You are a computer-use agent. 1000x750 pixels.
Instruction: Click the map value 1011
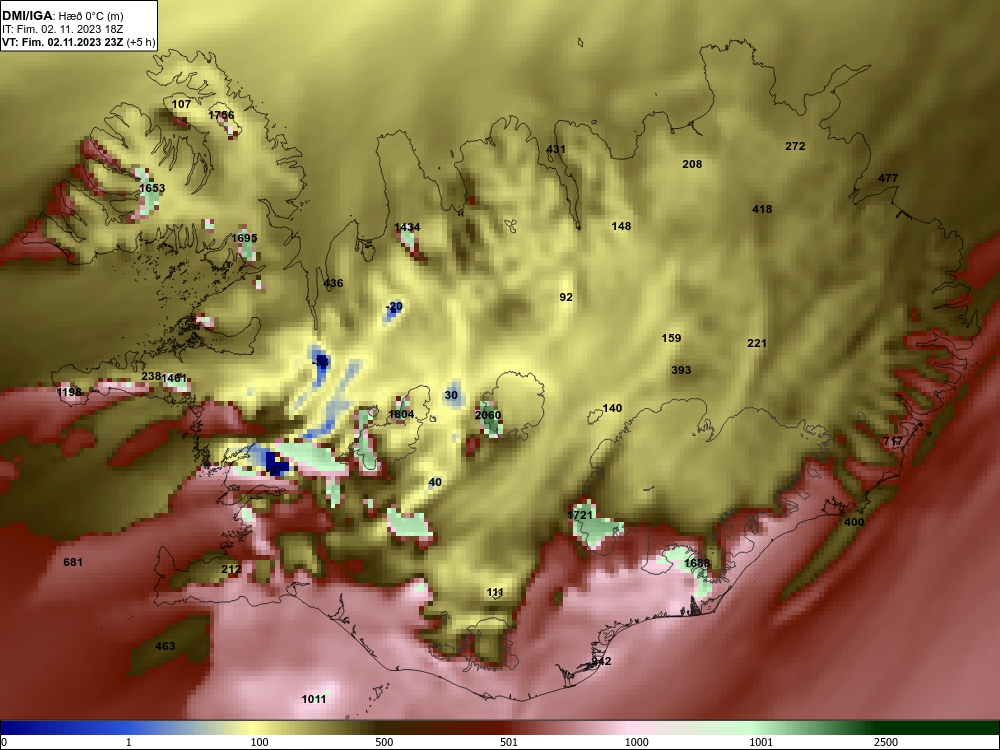pyautogui.click(x=314, y=699)
